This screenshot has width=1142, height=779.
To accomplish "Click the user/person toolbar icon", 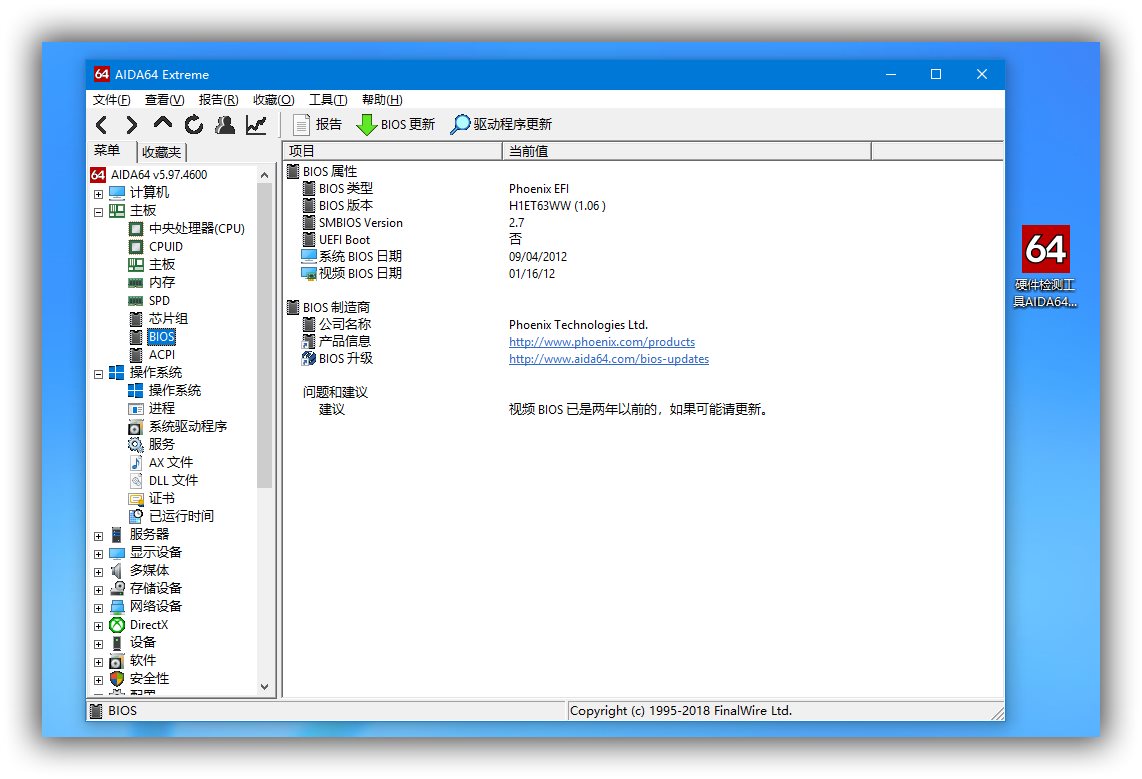I will [225, 124].
